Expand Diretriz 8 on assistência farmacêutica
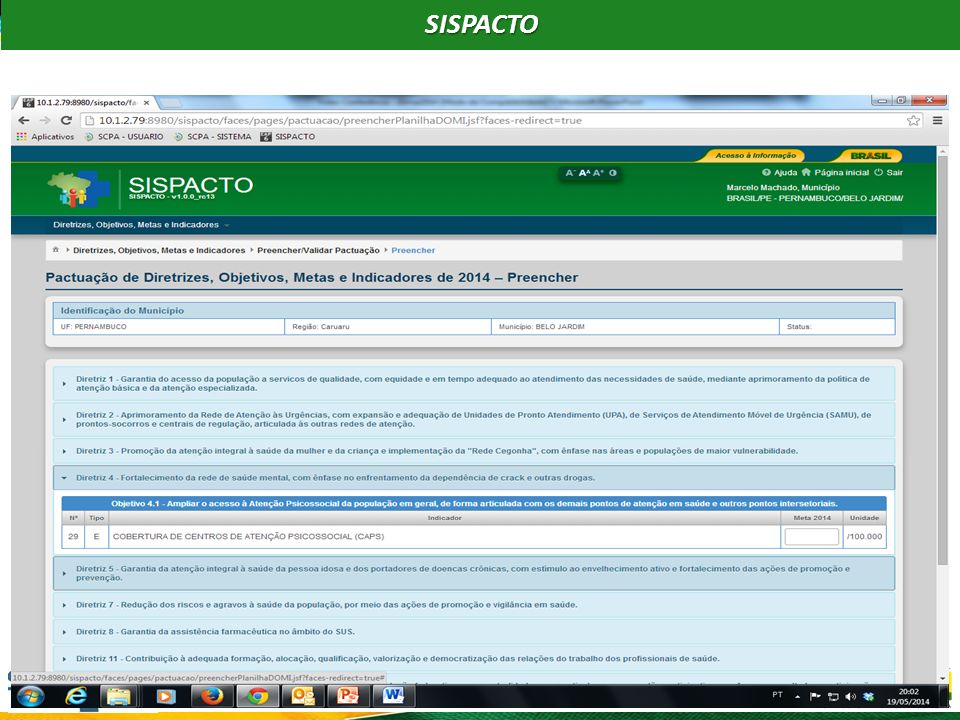Viewport: 960px width, 720px height. (474, 632)
